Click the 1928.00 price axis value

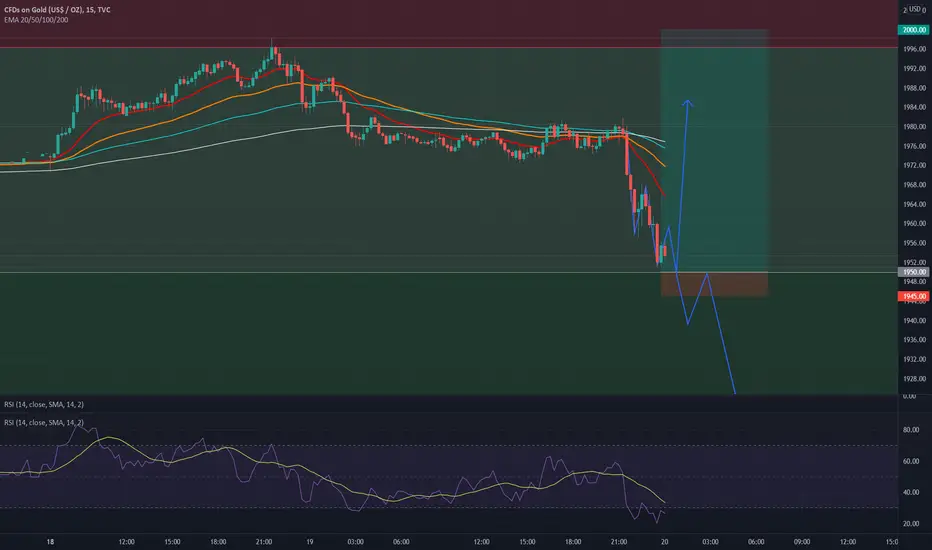[915, 379]
